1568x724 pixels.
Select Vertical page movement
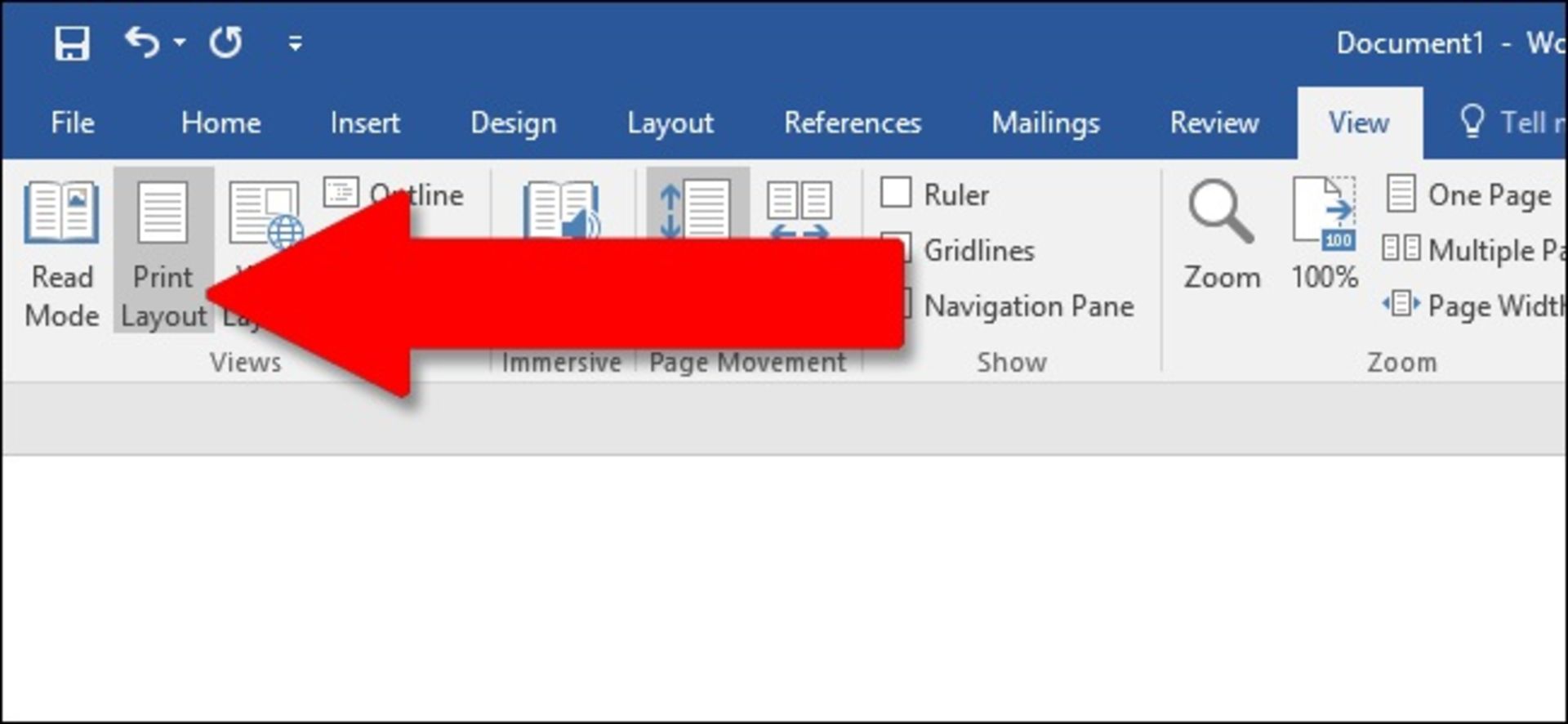point(697,206)
